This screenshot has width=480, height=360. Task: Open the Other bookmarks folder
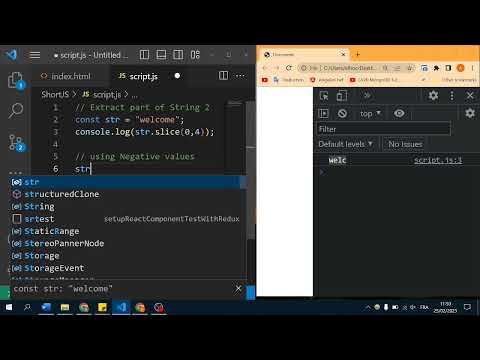click(459, 80)
